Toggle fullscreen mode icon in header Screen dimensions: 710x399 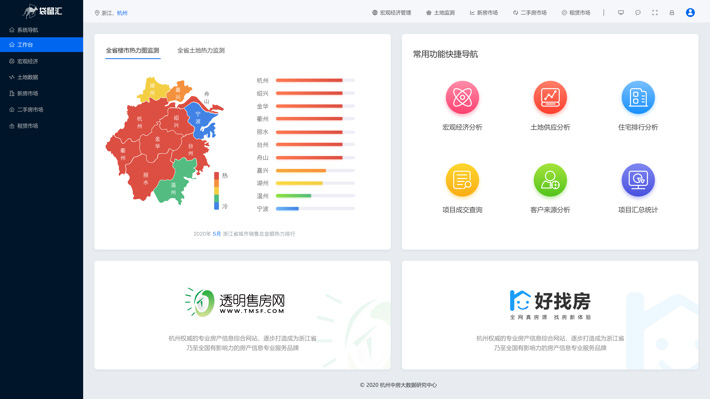click(655, 13)
